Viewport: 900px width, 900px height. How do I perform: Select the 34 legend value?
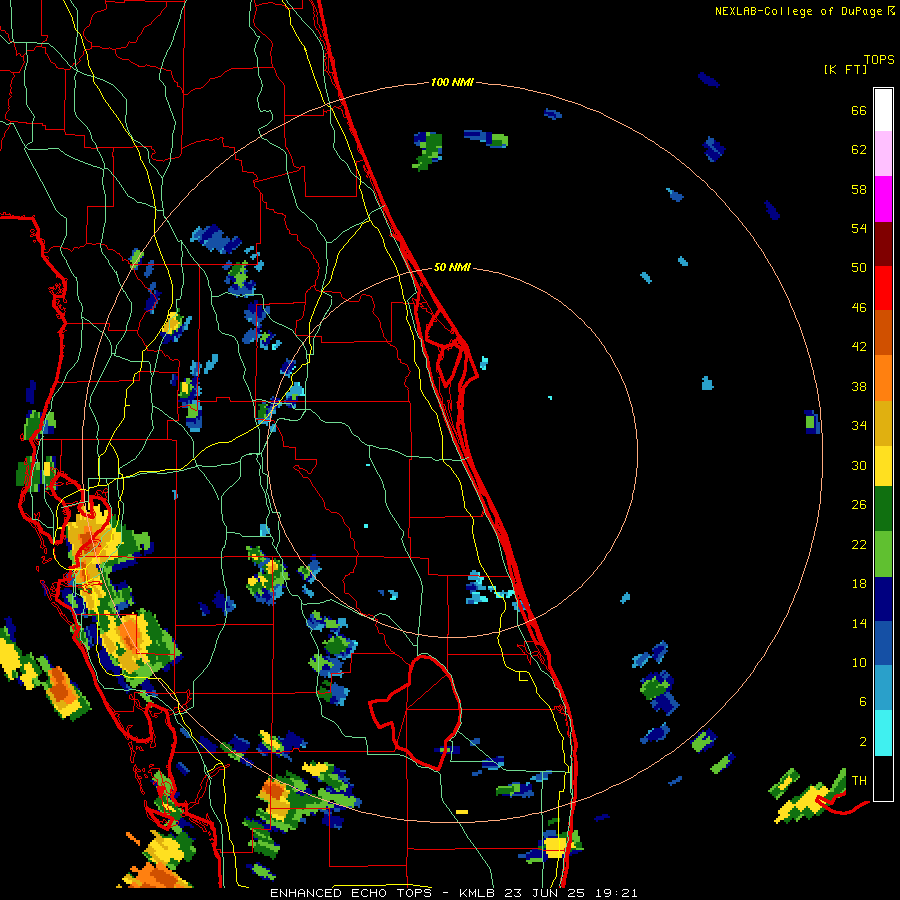[859, 426]
